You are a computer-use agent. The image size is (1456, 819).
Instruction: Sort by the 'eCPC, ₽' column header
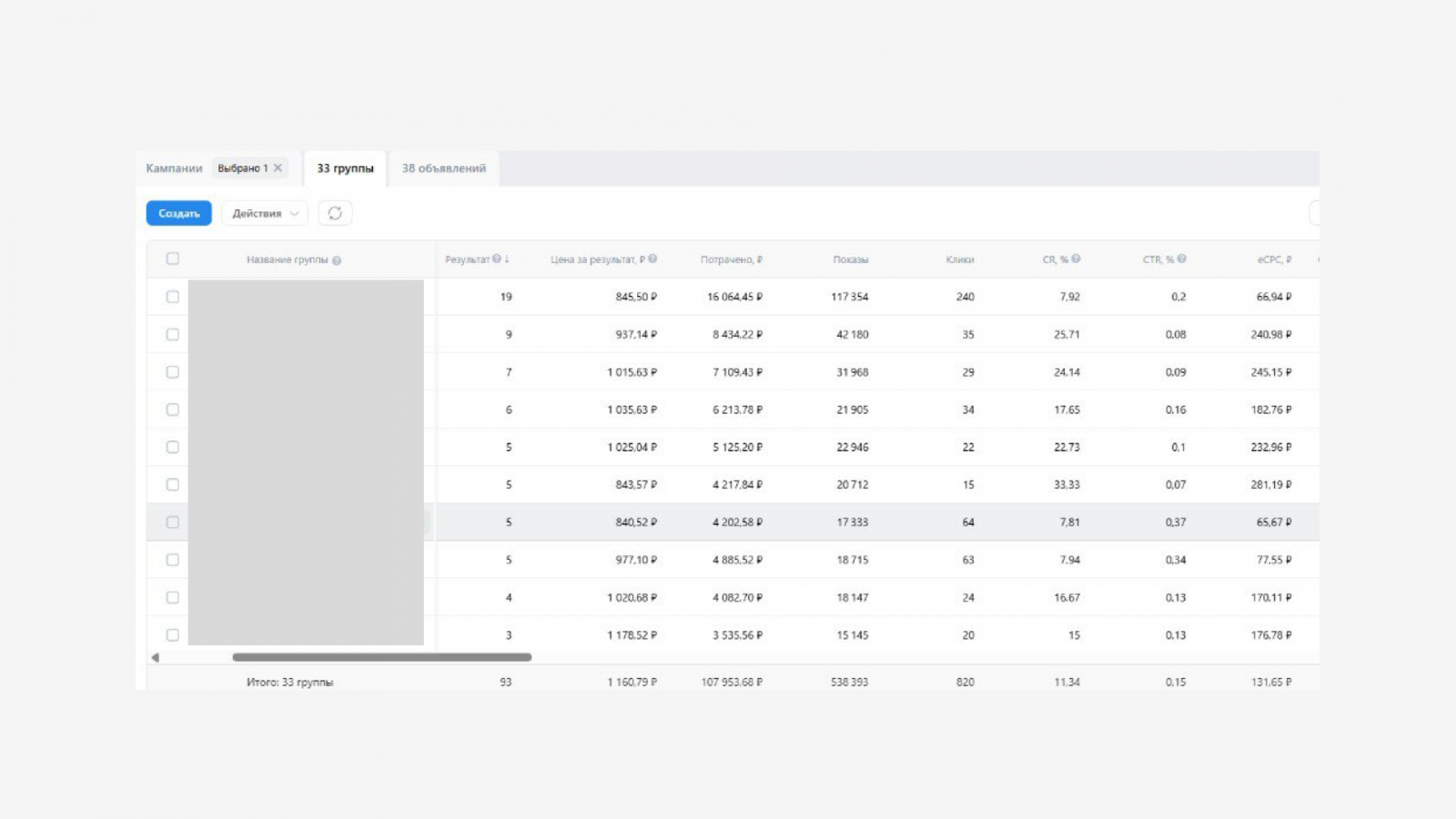tap(1274, 259)
